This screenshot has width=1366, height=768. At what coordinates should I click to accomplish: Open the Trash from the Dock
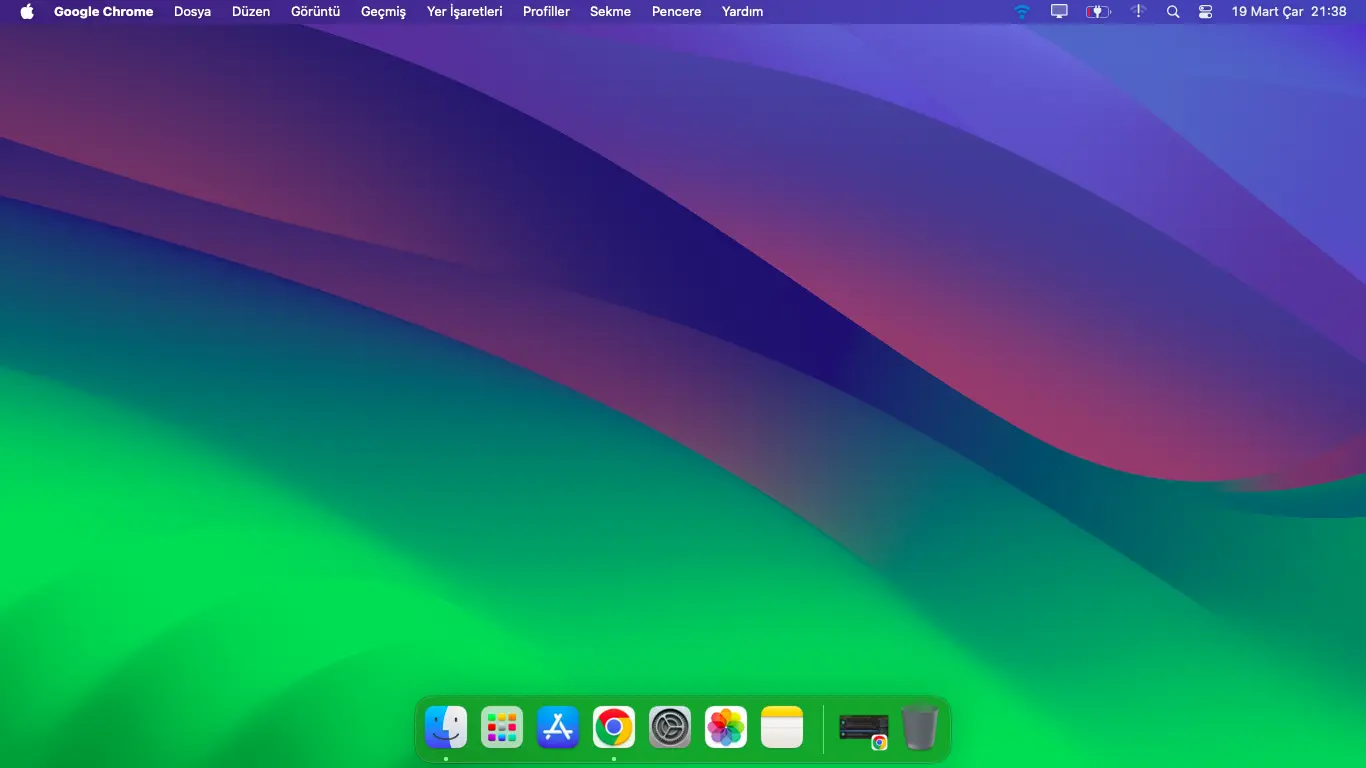pos(920,727)
